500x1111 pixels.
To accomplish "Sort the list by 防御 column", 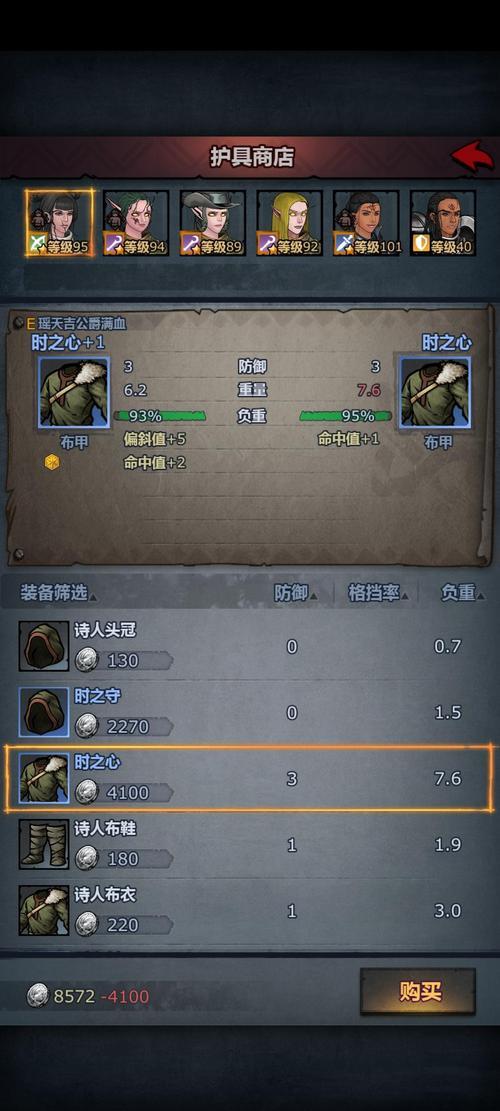I will [x=295, y=593].
